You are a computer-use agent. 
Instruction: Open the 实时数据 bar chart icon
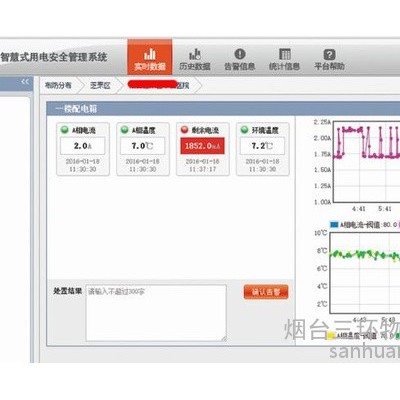[x=150, y=54]
